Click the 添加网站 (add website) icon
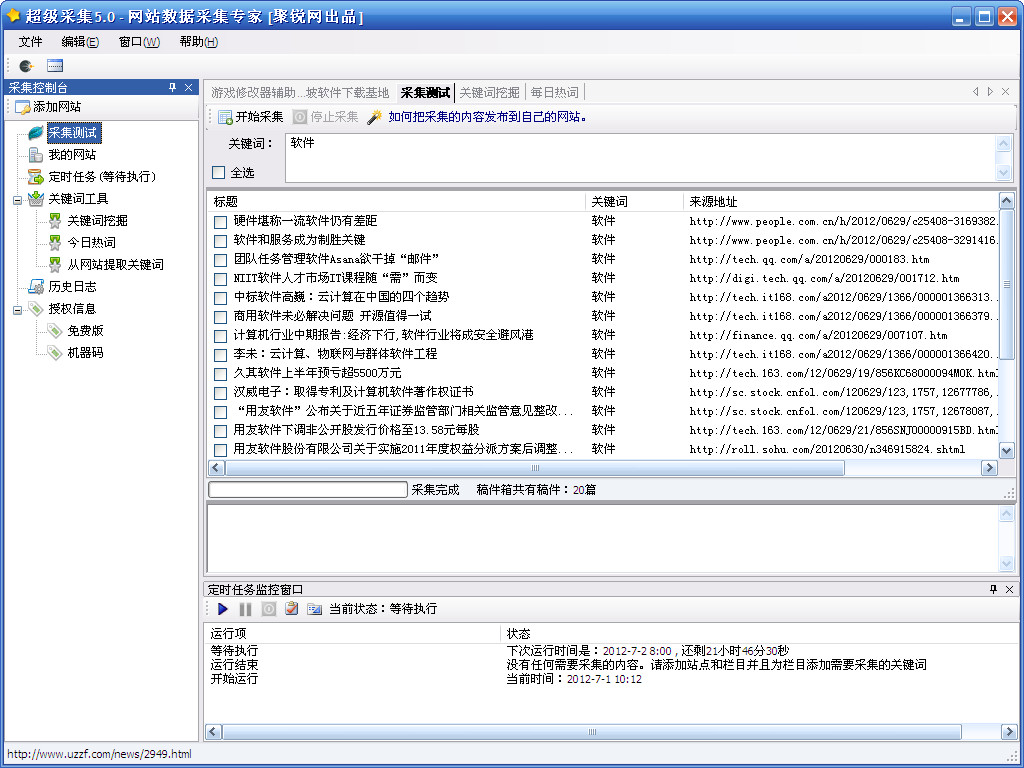 click(x=23, y=107)
